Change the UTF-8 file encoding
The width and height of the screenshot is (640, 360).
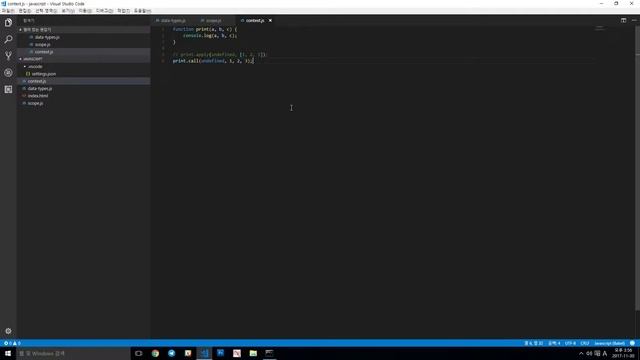coord(571,343)
